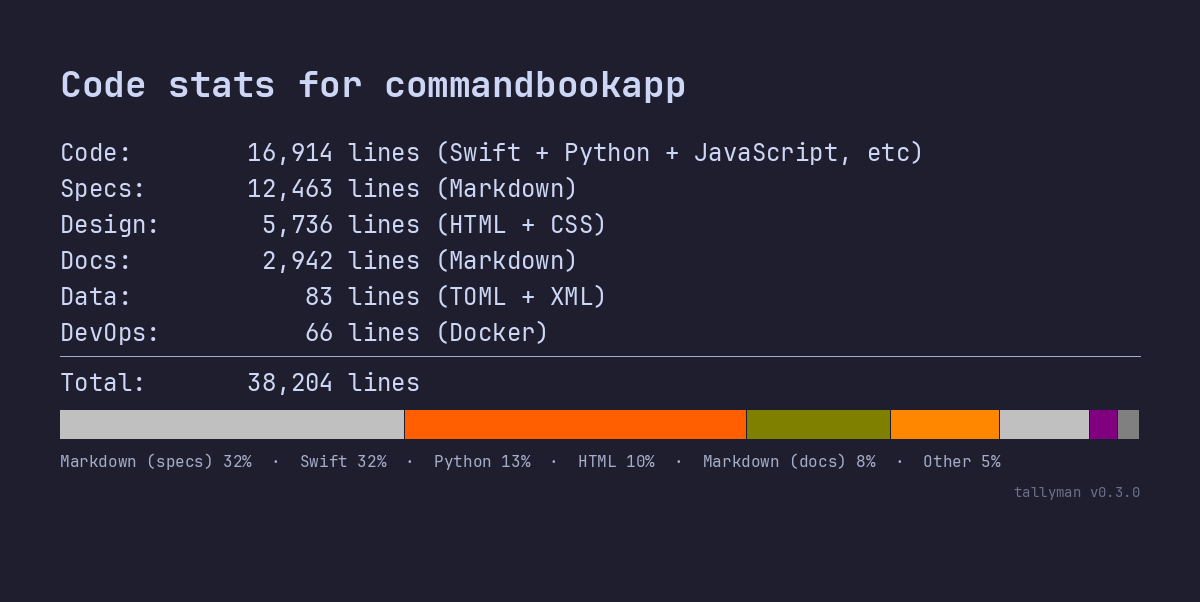Select the Design stats row
The image size is (1200, 602).
coord(330,224)
